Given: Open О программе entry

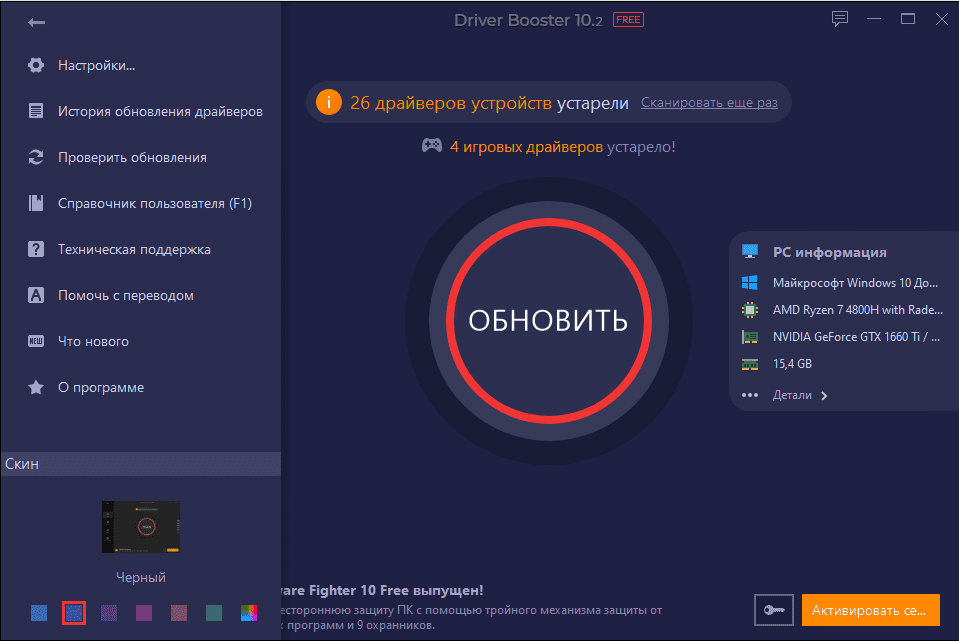Looking at the screenshot, I should [101, 387].
